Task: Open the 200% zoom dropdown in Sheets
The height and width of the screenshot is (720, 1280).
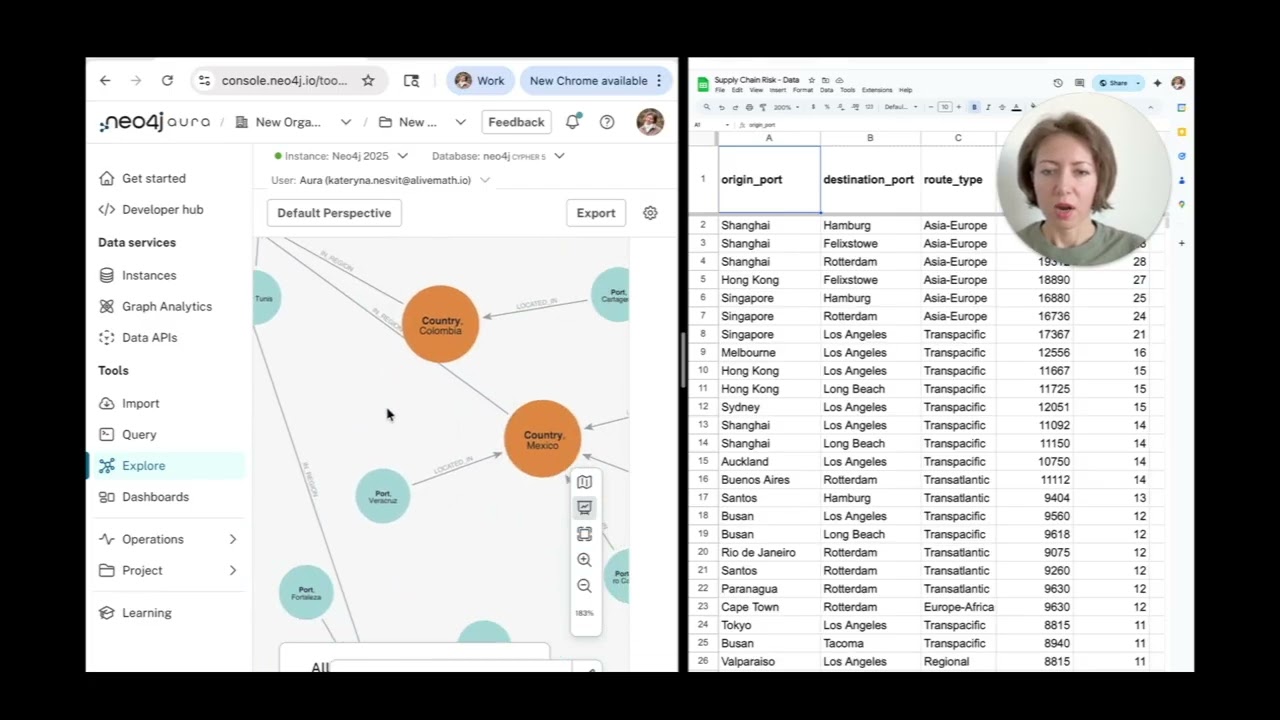Action: 785,107
